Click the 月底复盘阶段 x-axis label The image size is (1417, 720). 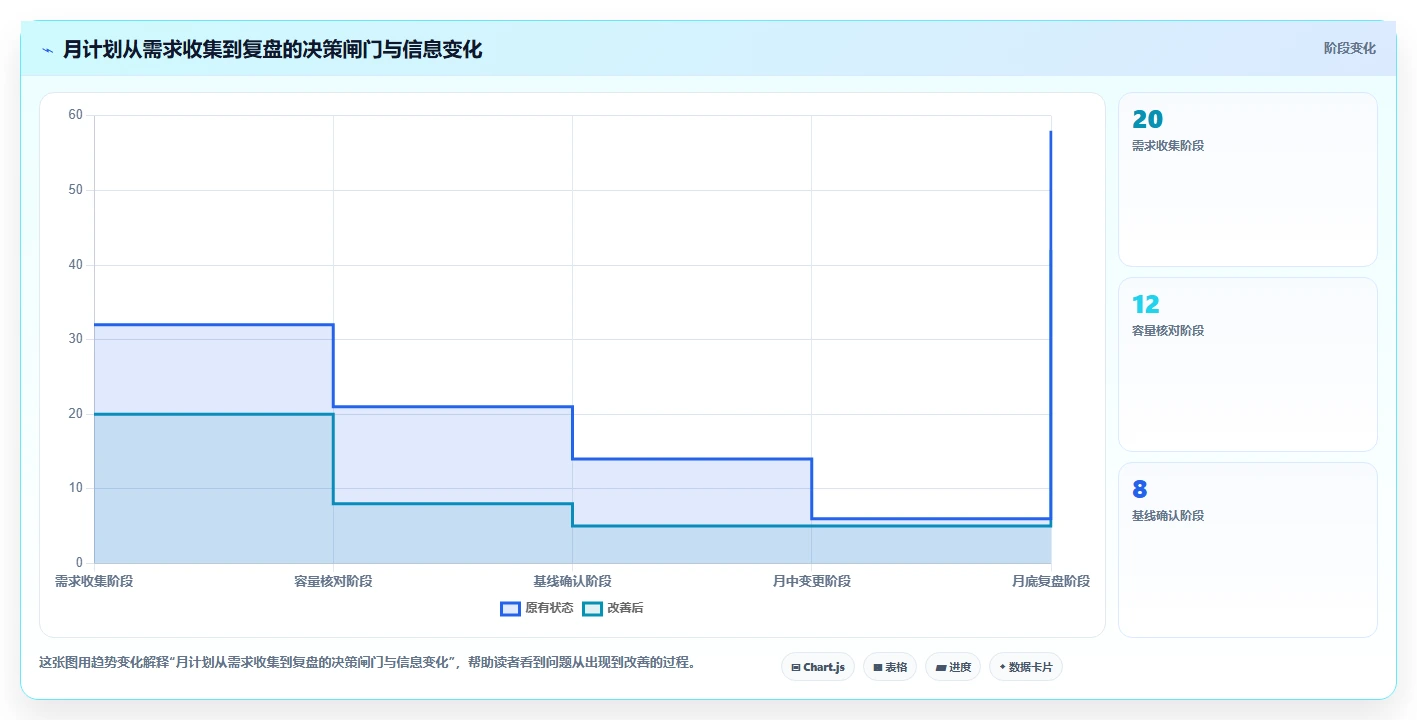click(x=1050, y=581)
